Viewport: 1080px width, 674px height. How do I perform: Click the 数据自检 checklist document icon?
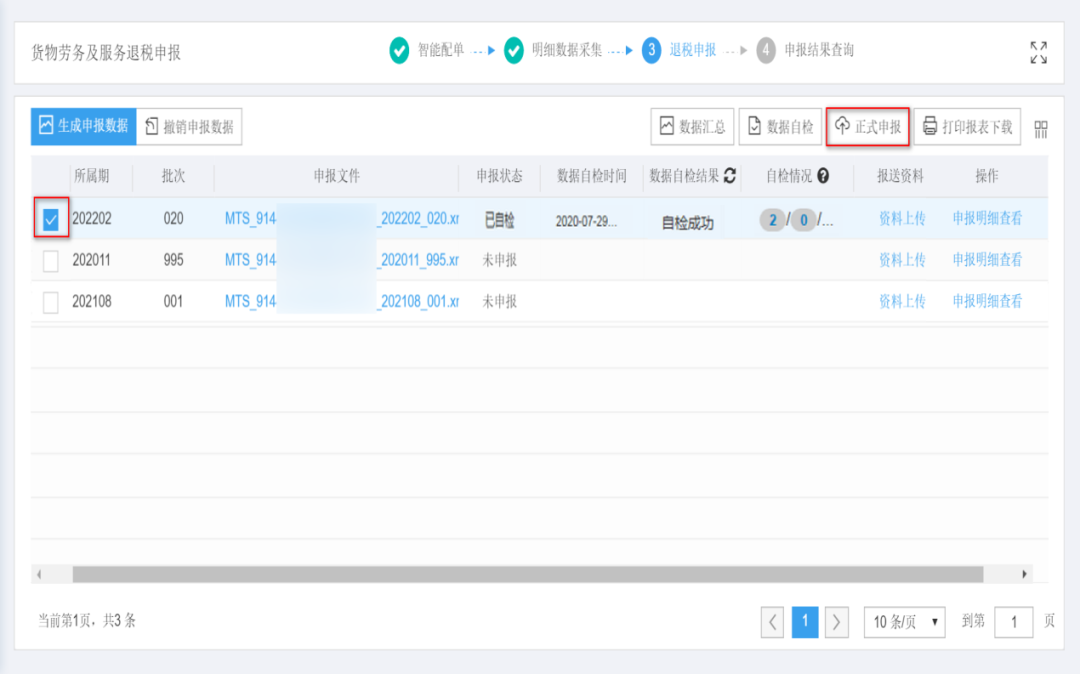point(755,126)
